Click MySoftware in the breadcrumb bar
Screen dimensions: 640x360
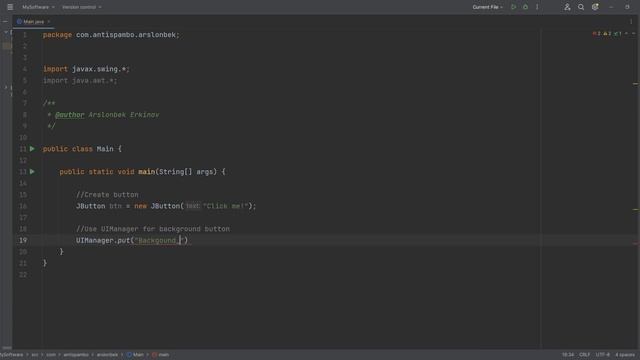coord(11,355)
